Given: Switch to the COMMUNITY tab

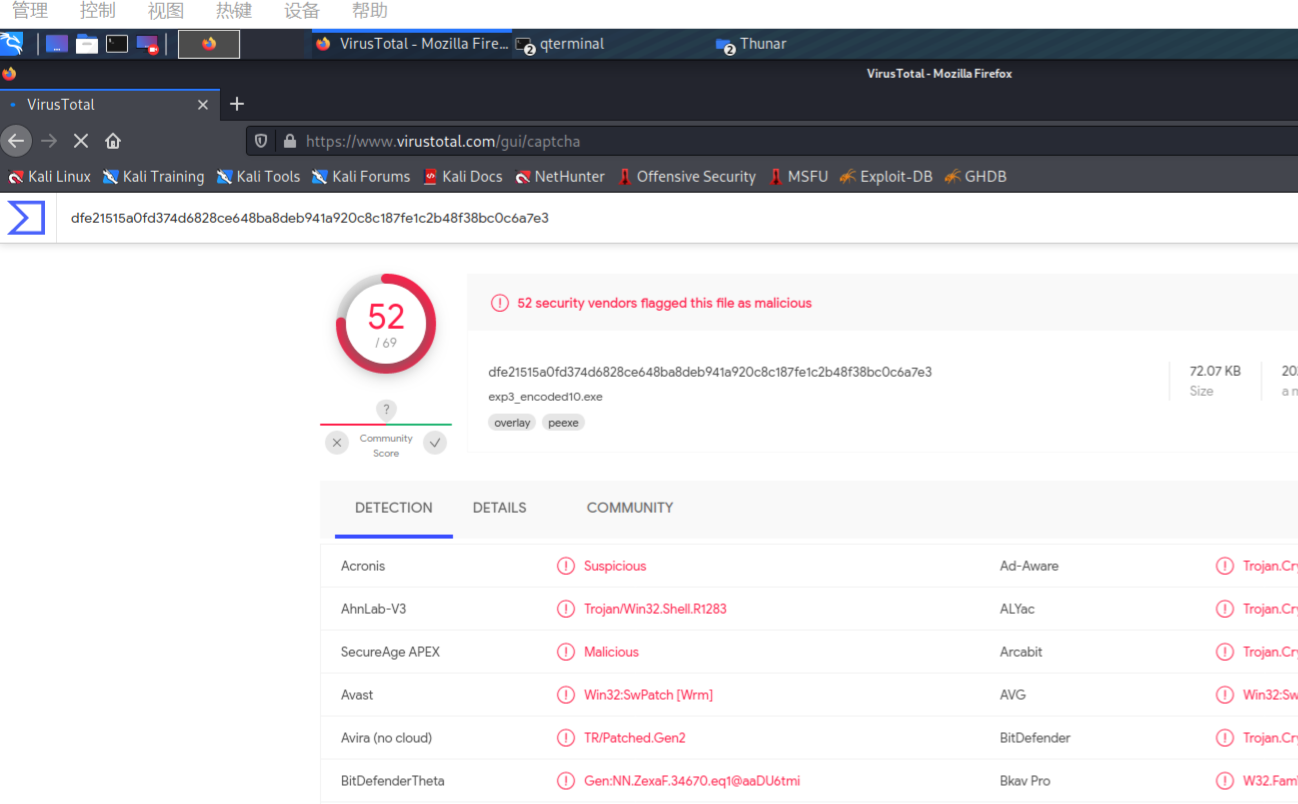Looking at the screenshot, I should [630, 508].
